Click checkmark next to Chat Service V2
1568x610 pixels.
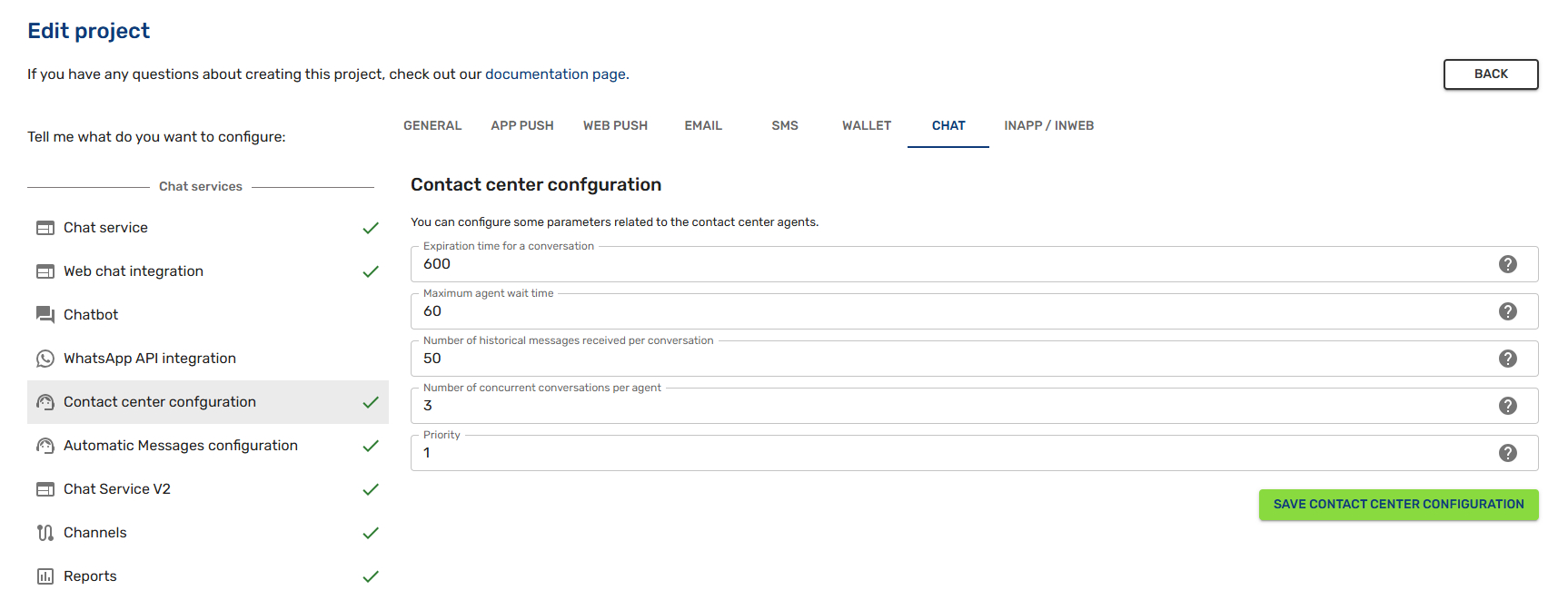(x=371, y=489)
